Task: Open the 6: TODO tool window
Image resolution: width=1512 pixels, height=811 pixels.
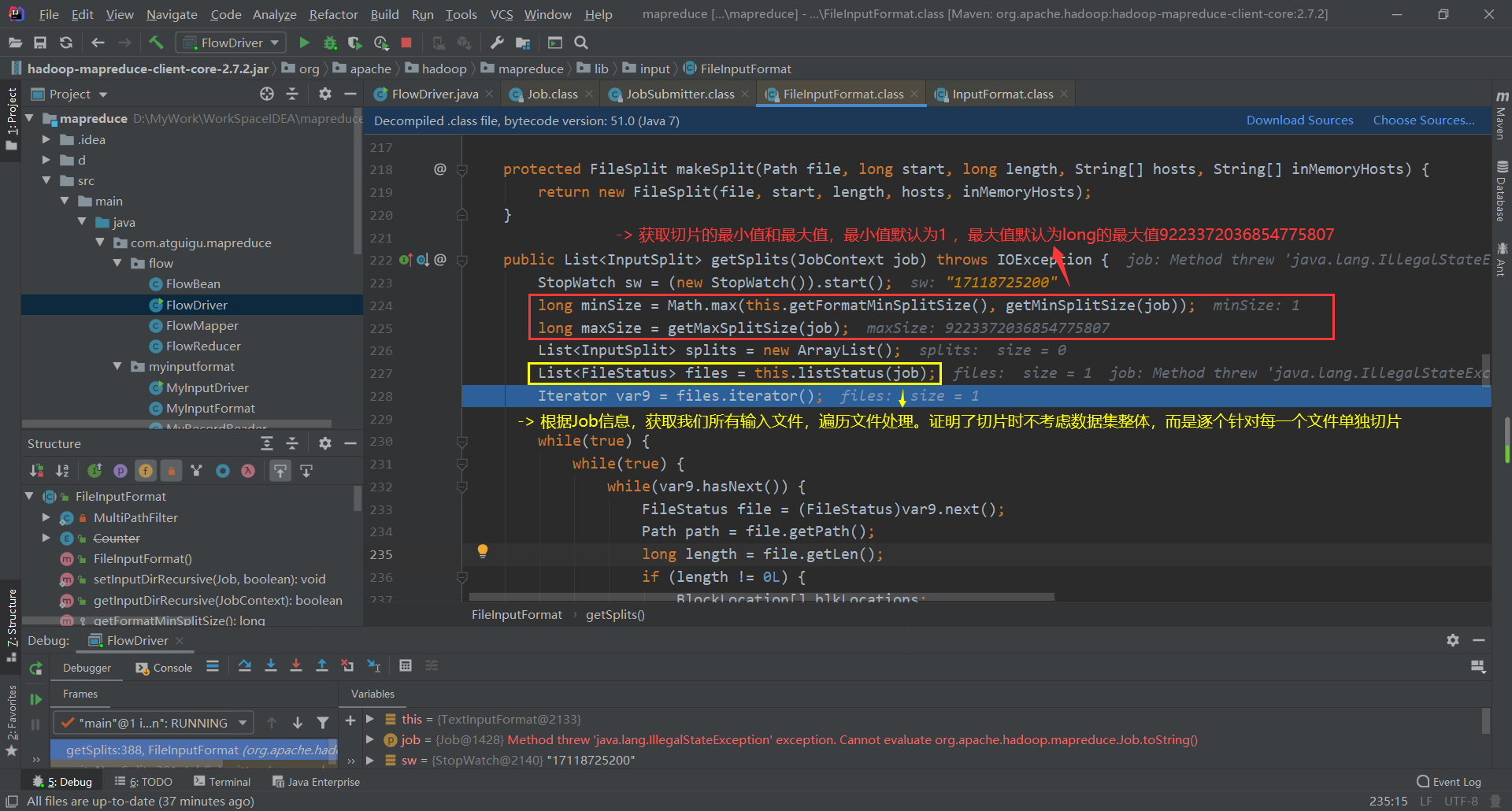Action: [143, 782]
